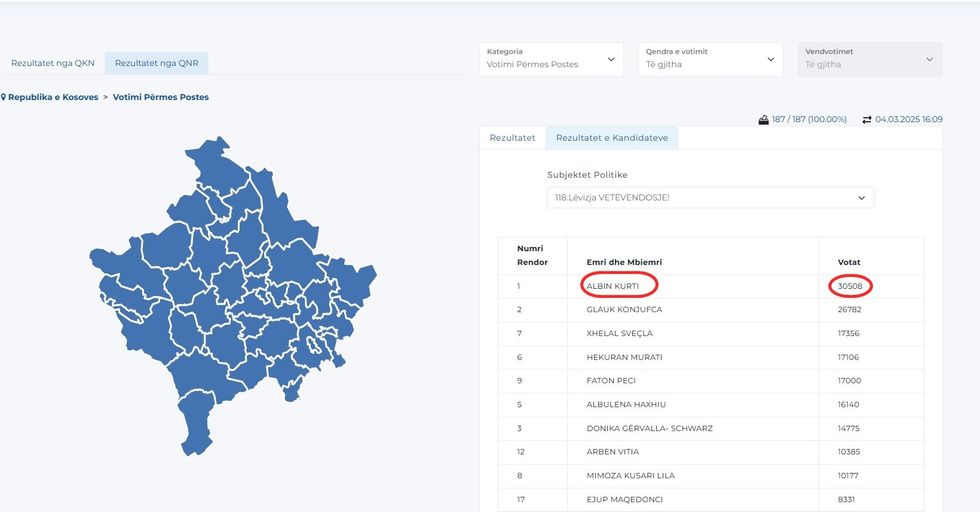Click the Emri dhe Mbiemri column header

click(x=624, y=262)
